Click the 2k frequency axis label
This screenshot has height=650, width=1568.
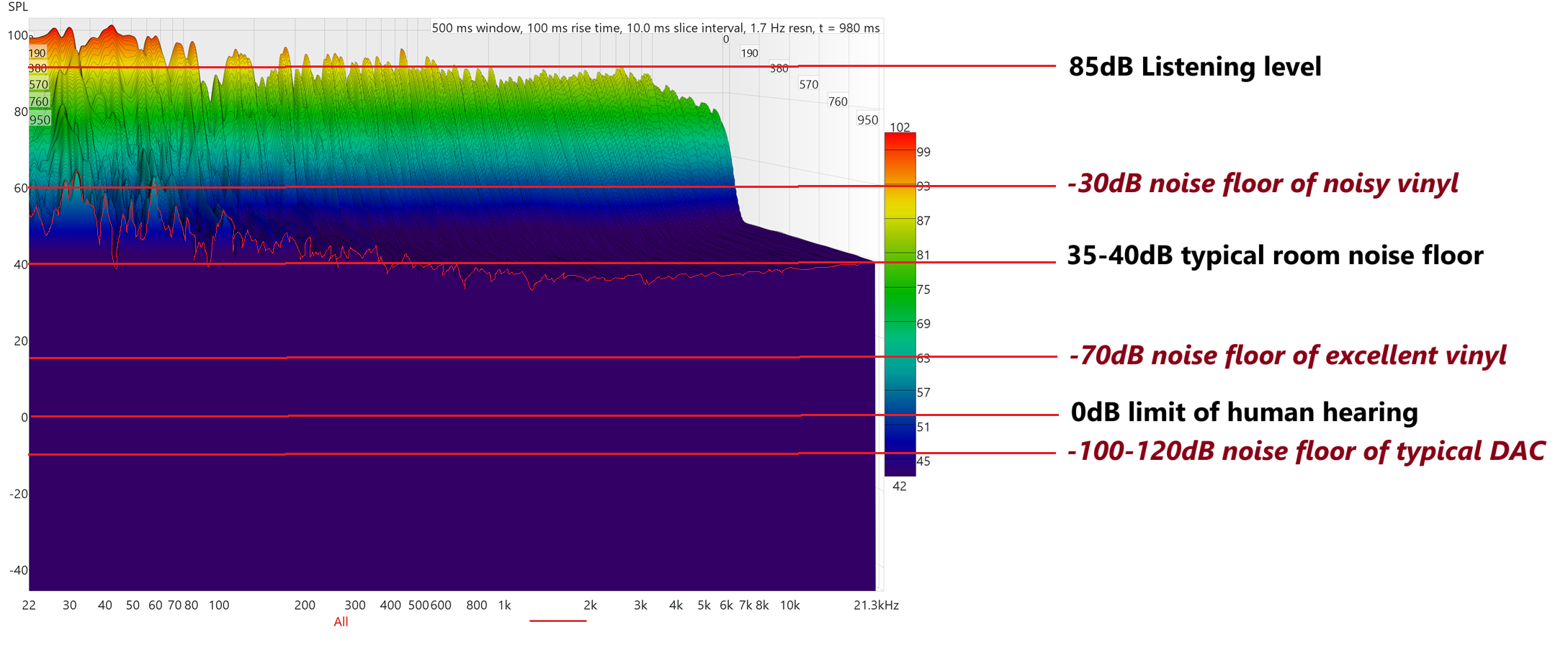[590, 605]
